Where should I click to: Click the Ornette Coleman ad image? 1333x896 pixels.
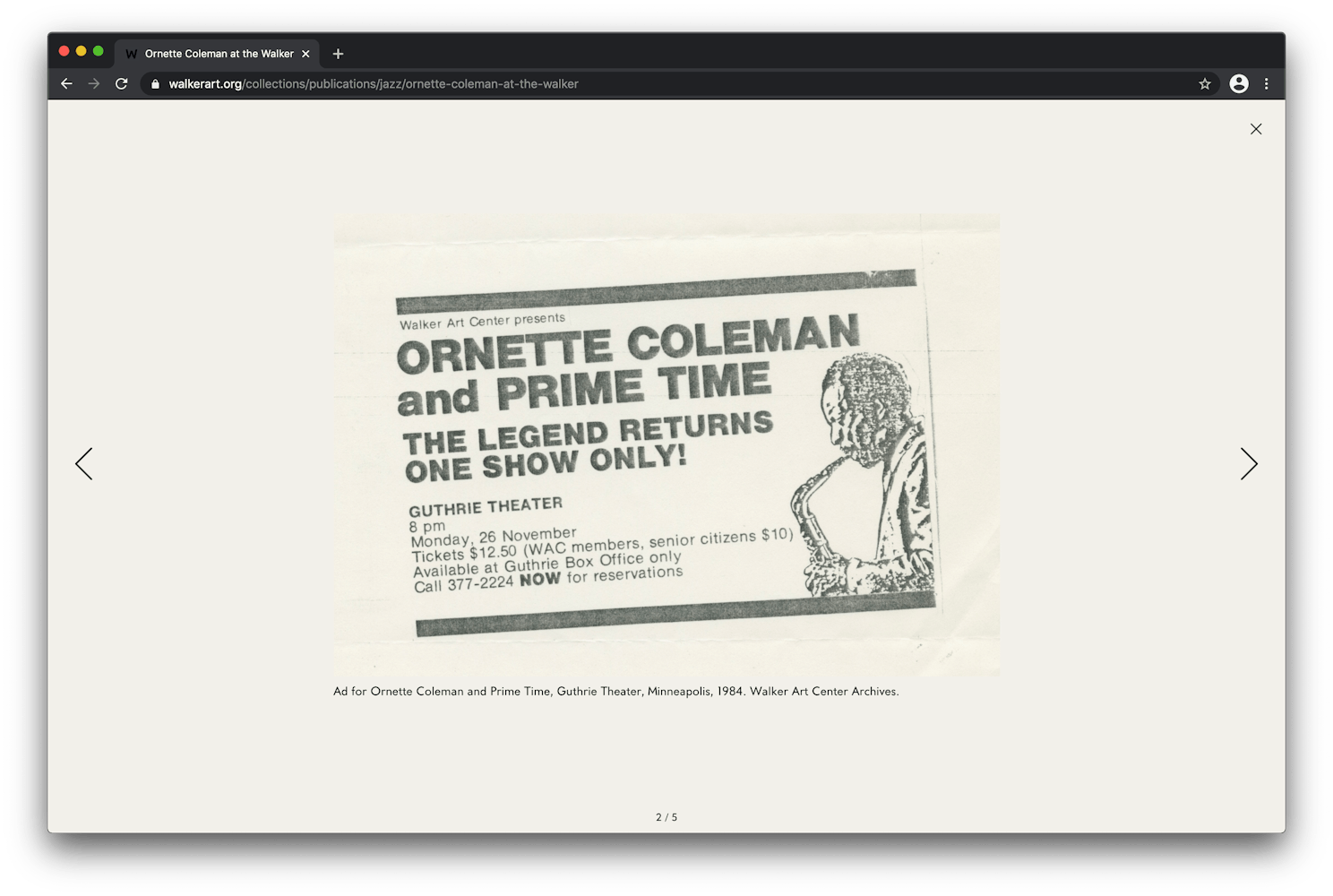tap(666, 445)
